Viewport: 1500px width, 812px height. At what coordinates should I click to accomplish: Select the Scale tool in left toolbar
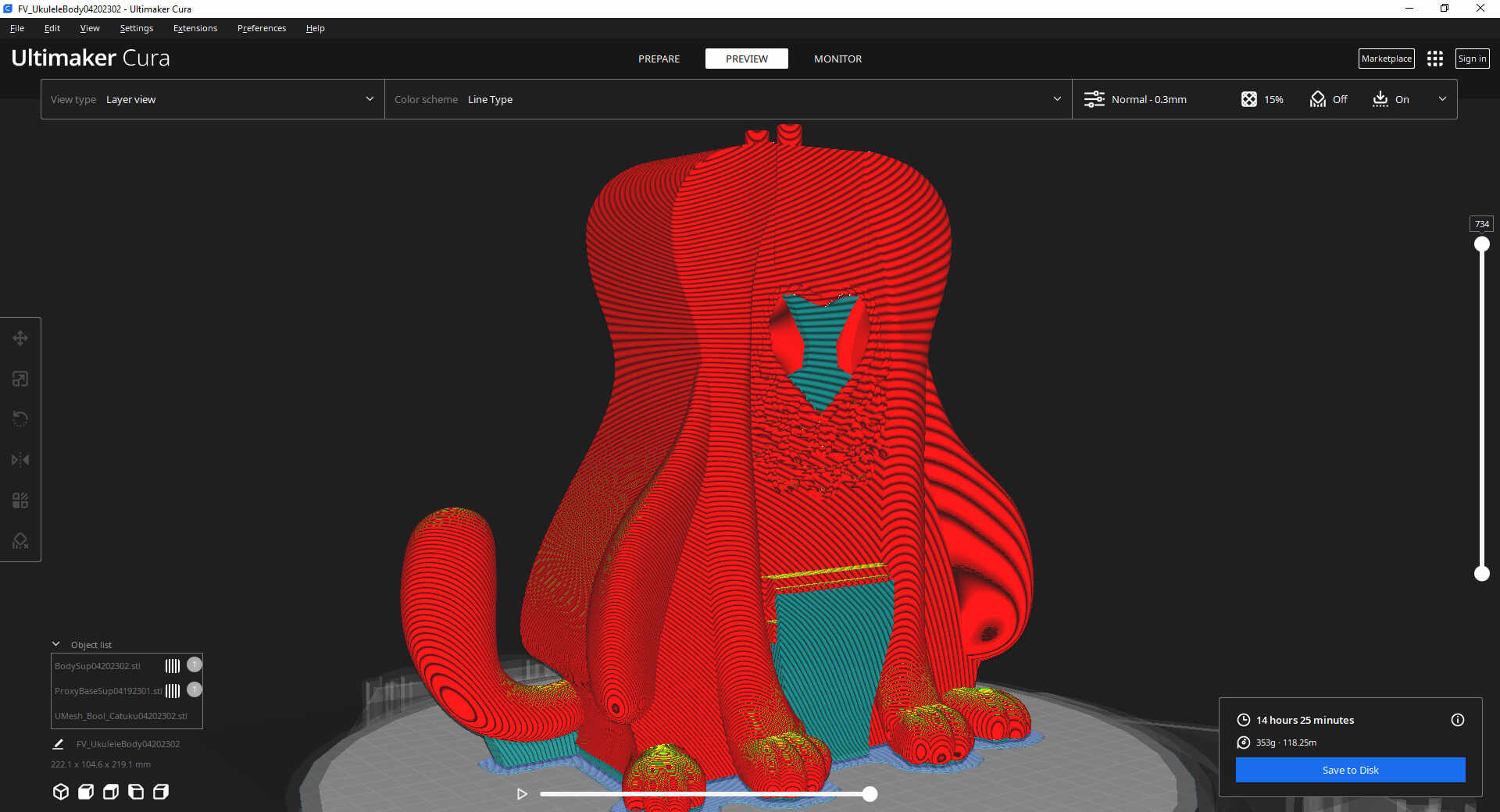tap(20, 379)
